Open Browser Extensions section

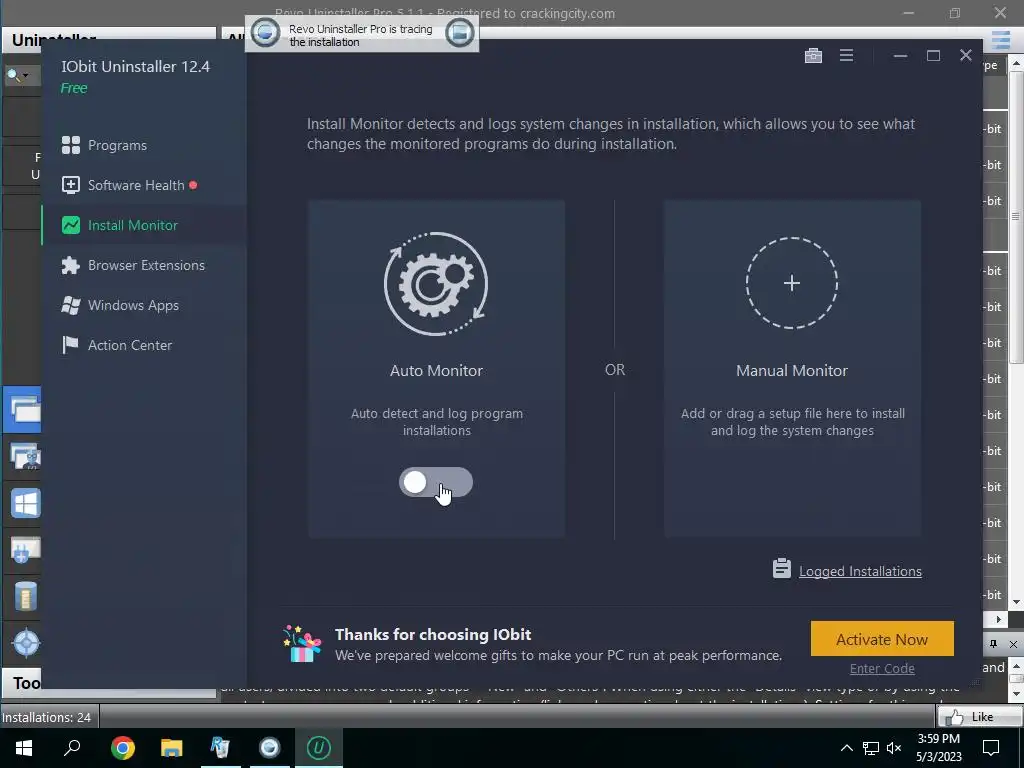pos(144,265)
